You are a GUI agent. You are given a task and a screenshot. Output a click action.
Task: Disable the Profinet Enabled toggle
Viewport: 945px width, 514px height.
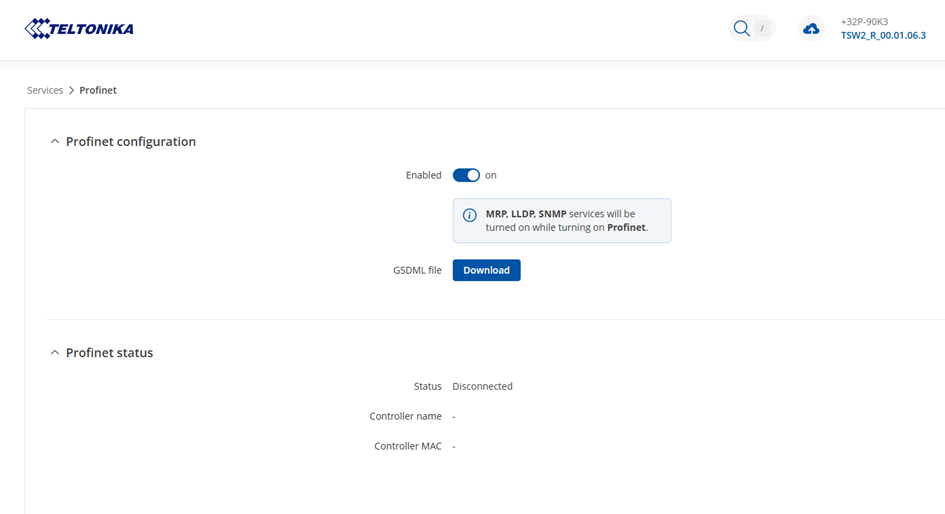tap(466, 175)
